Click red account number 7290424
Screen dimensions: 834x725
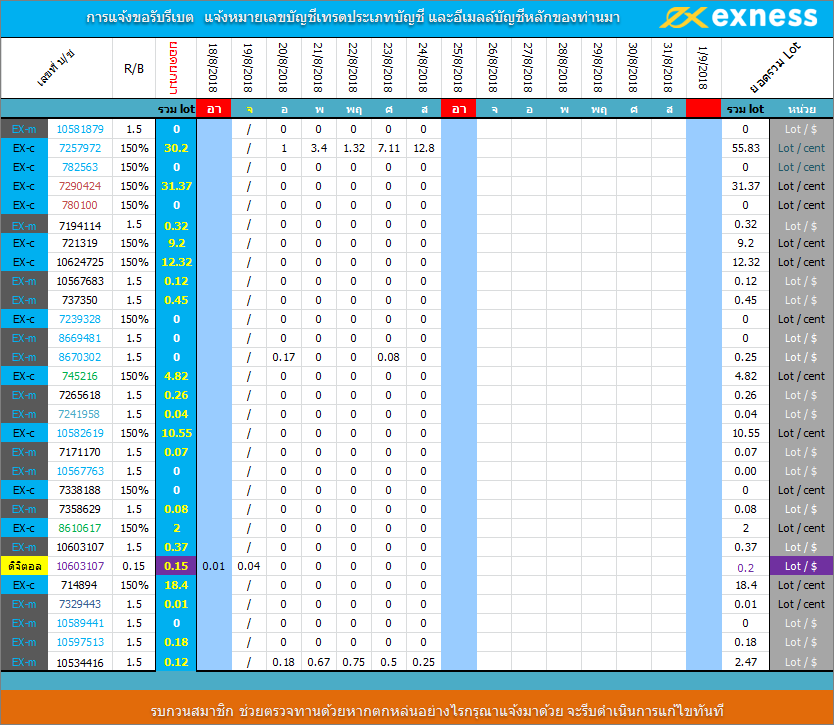tap(80, 186)
